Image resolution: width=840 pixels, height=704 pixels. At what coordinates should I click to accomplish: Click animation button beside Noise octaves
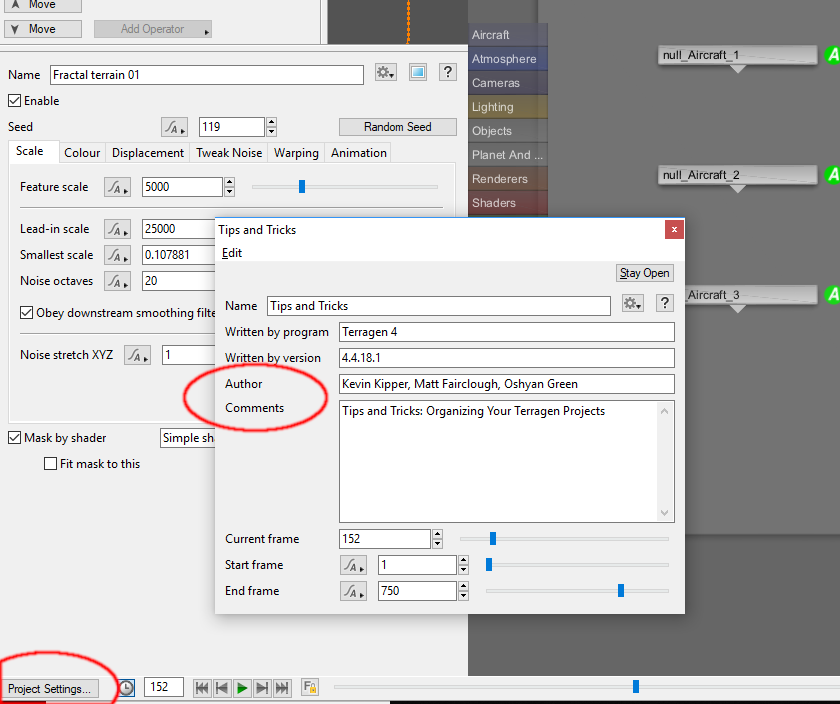click(x=117, y=281)
